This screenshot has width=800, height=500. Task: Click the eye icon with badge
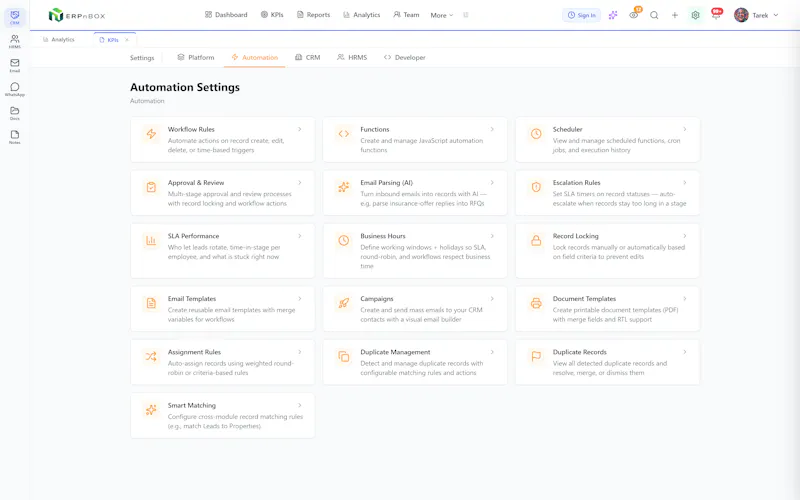(x=634, y=15)
